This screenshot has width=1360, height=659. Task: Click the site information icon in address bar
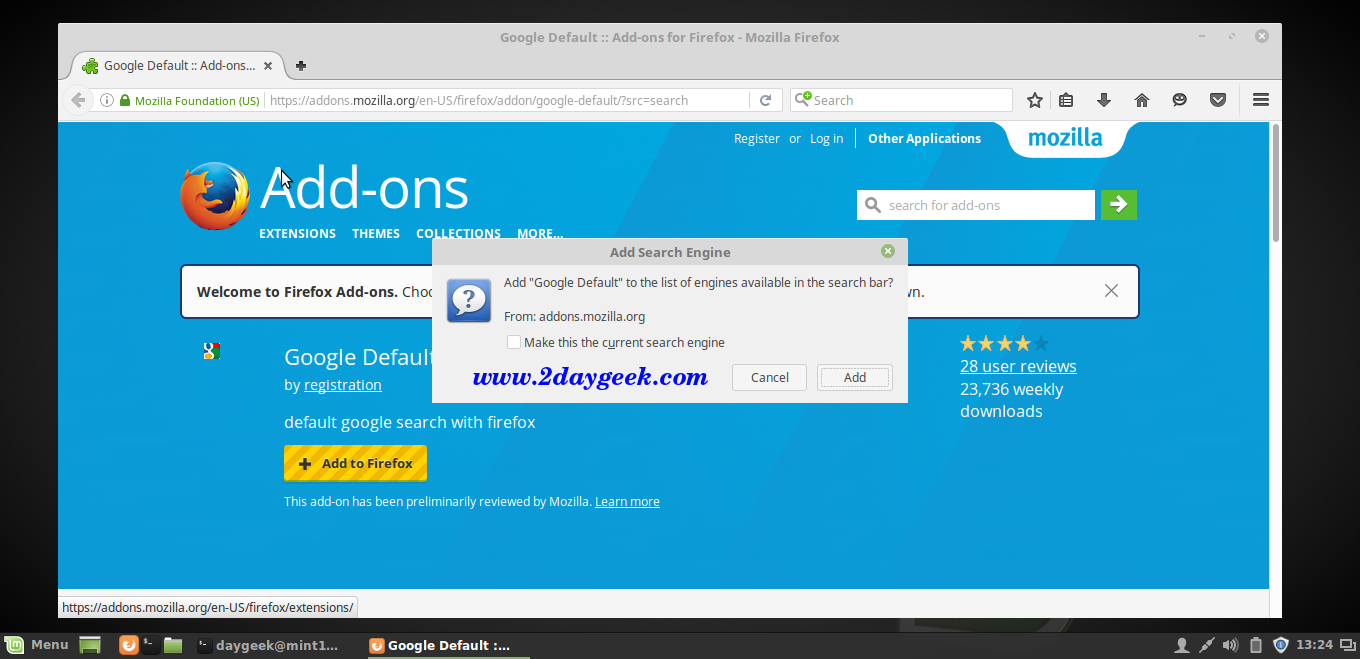(106, 100)
